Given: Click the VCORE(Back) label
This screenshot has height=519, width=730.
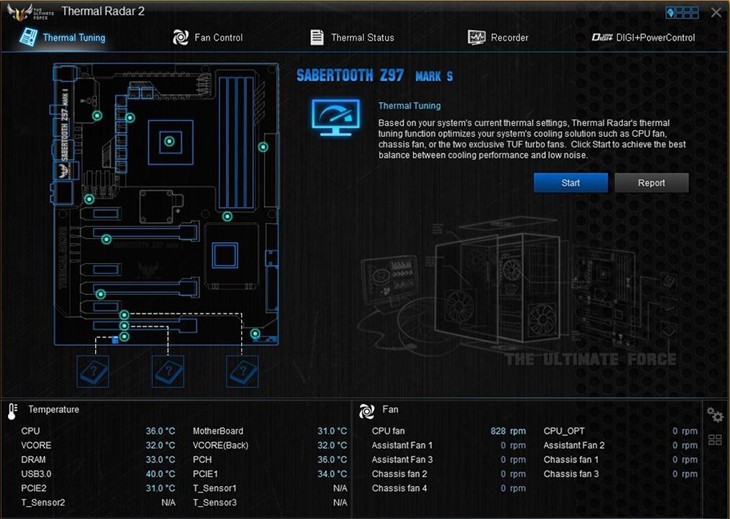Looking at the screenshot, I should pyautogui.click(x=221, y=445).
